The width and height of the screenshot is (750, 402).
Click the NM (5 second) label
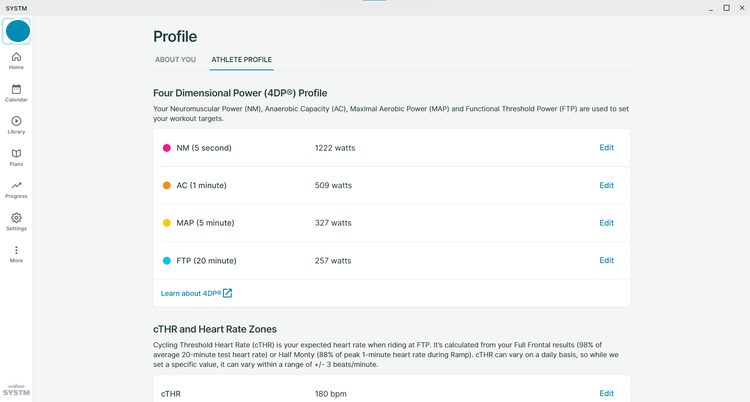click(204, 148)
